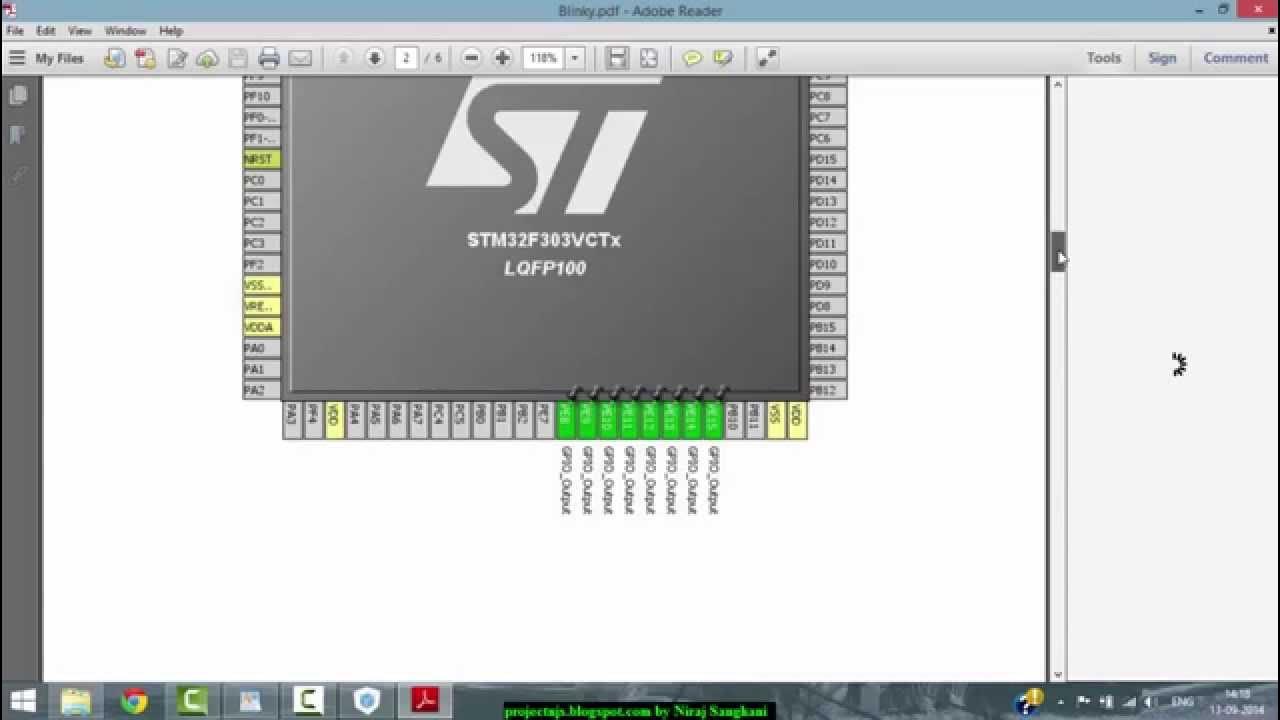The height and width of the screenshot is (720, 1280).
Task: Go to previous page arrow
Action: (344, 58)
